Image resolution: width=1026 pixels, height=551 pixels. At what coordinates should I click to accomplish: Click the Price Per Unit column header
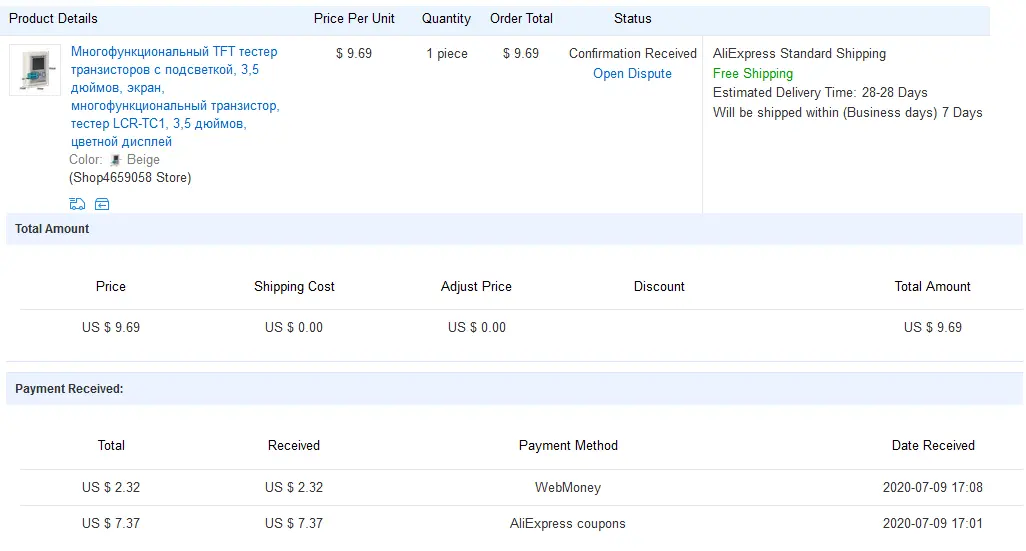coord(354,19)
